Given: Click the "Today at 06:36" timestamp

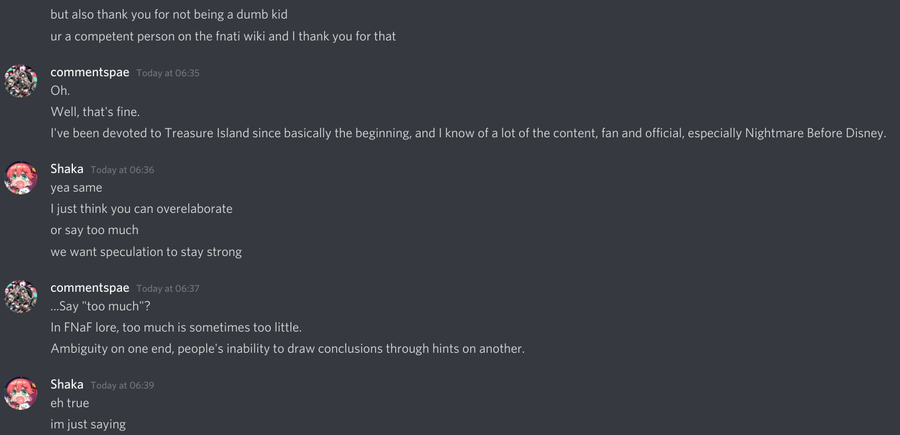Looking at the screenshot, I should pyautogui.click(x=122, y=170).
